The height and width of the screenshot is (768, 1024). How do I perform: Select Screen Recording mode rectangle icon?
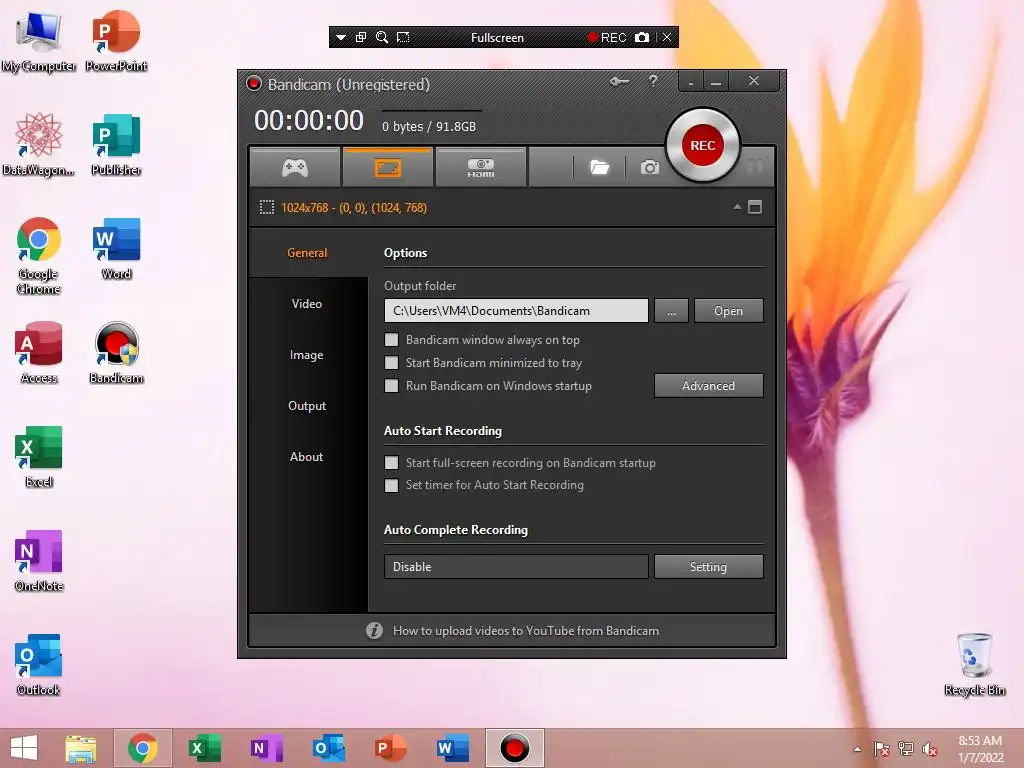pos(387,168)
